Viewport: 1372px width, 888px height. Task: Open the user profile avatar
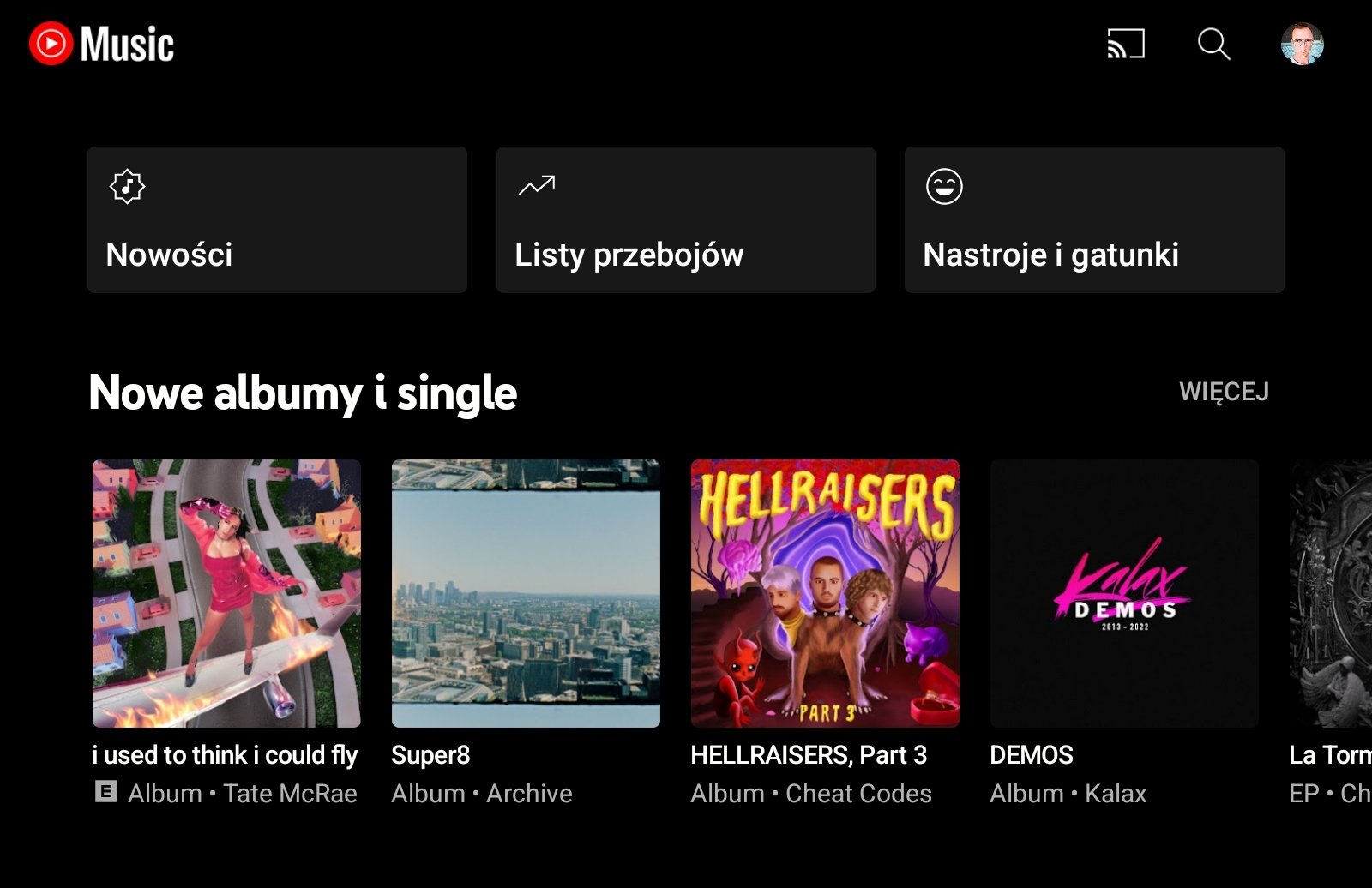(1302, 44)
